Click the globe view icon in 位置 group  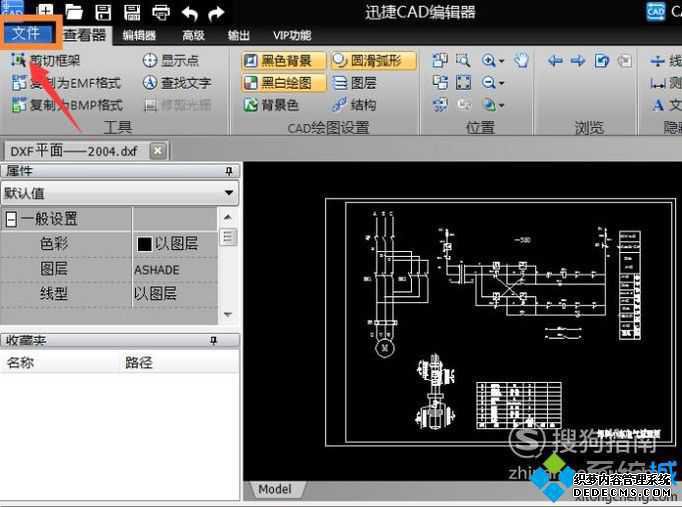point(488,104)
